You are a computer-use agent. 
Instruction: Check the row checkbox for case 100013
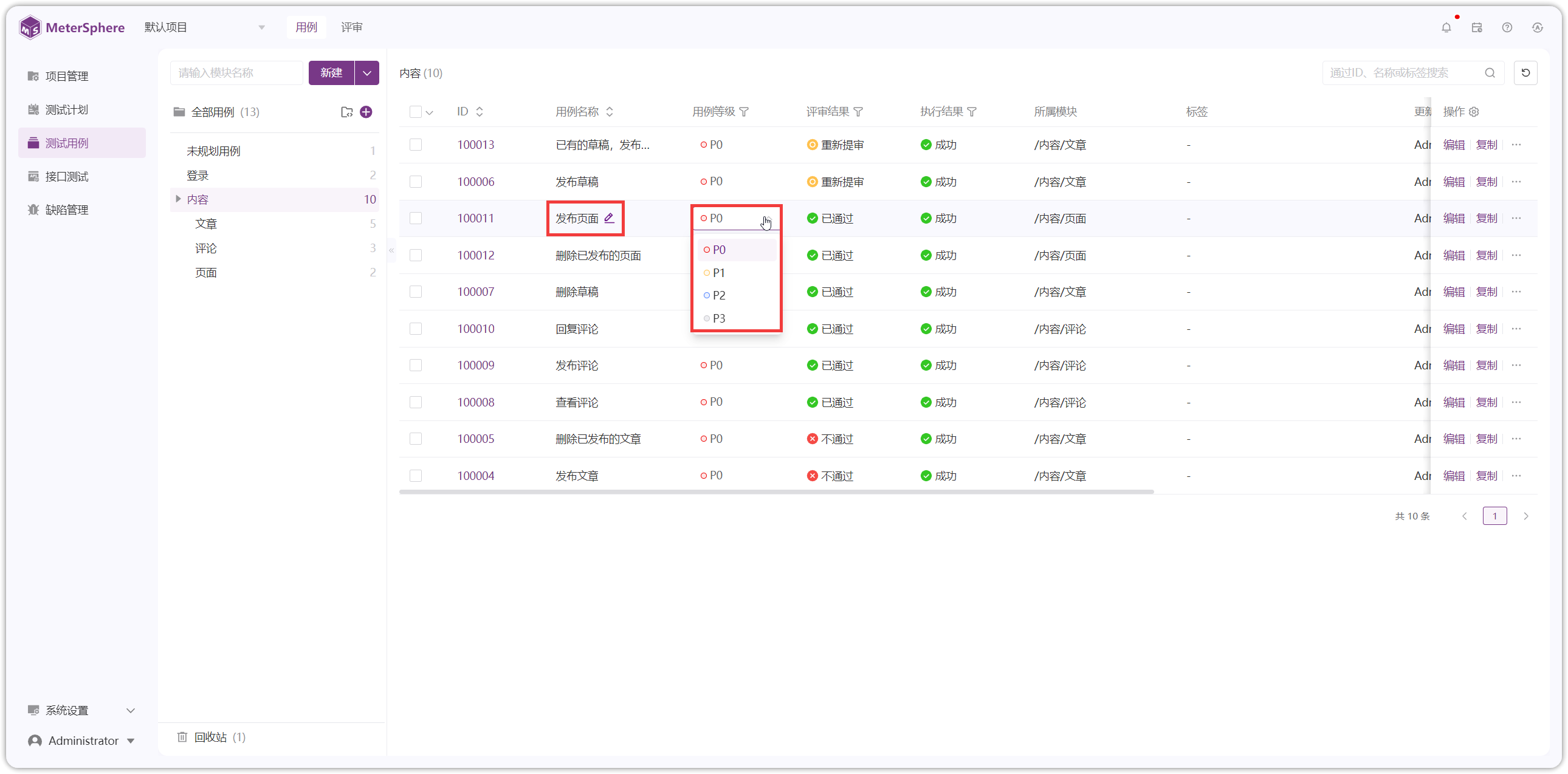pyautogui.click(x=416, y=145)
